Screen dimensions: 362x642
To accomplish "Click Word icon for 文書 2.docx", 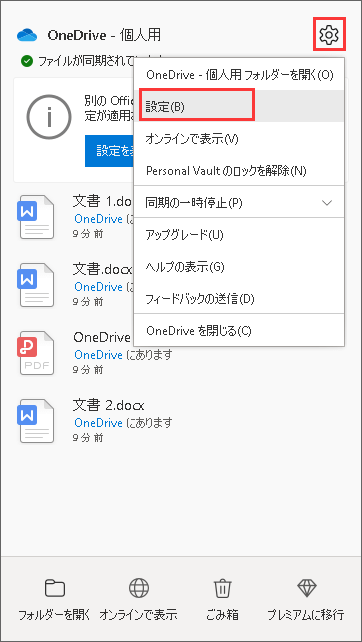I will (36, 421).
